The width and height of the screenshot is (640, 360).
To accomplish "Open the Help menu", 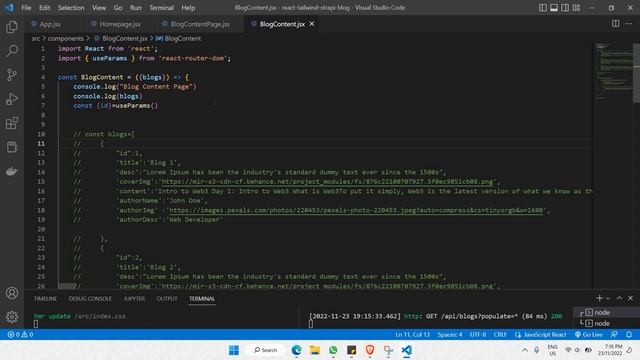I will pyautogui.click(x=188, y=8).
